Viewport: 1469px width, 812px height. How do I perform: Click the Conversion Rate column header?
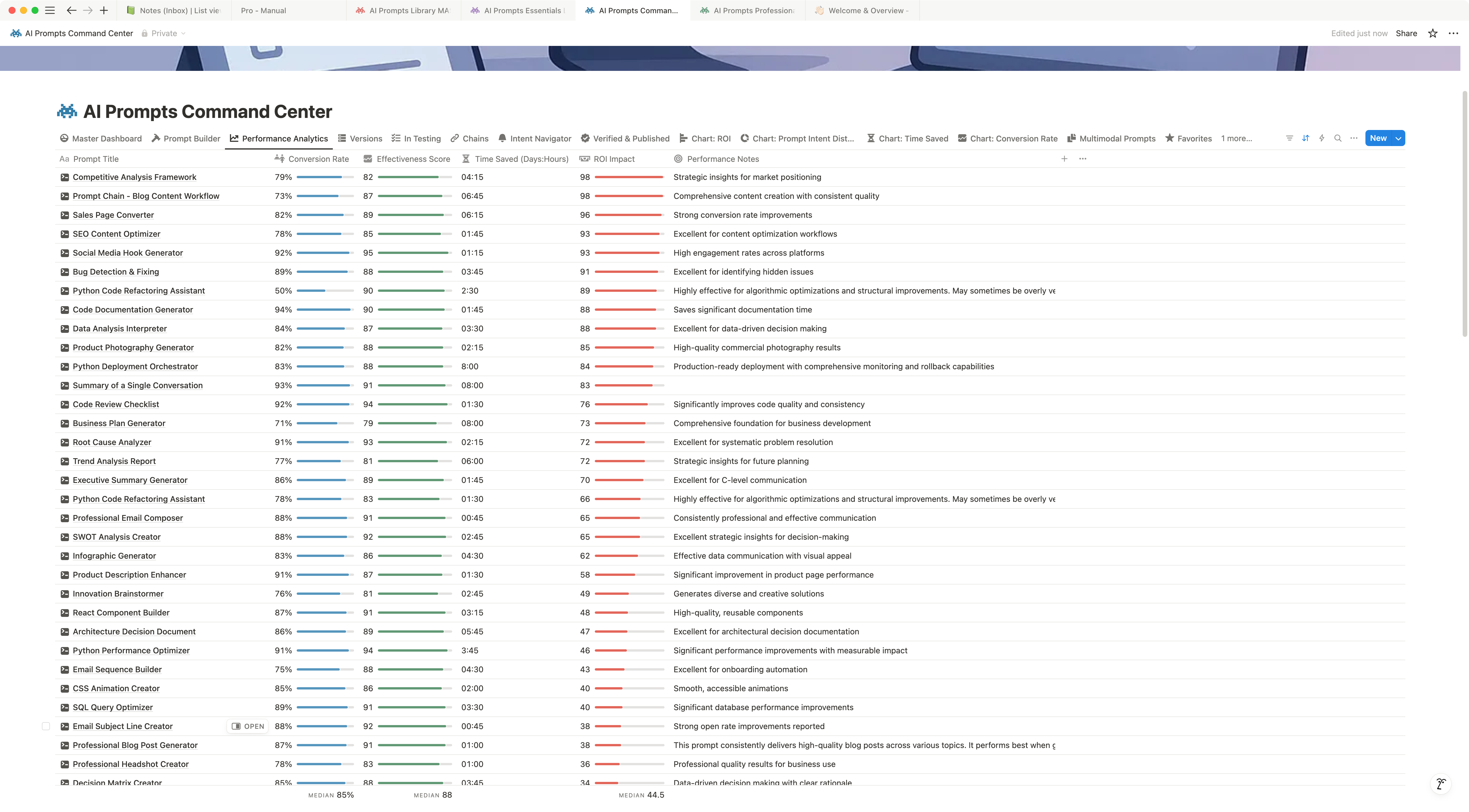coord(312,158)
